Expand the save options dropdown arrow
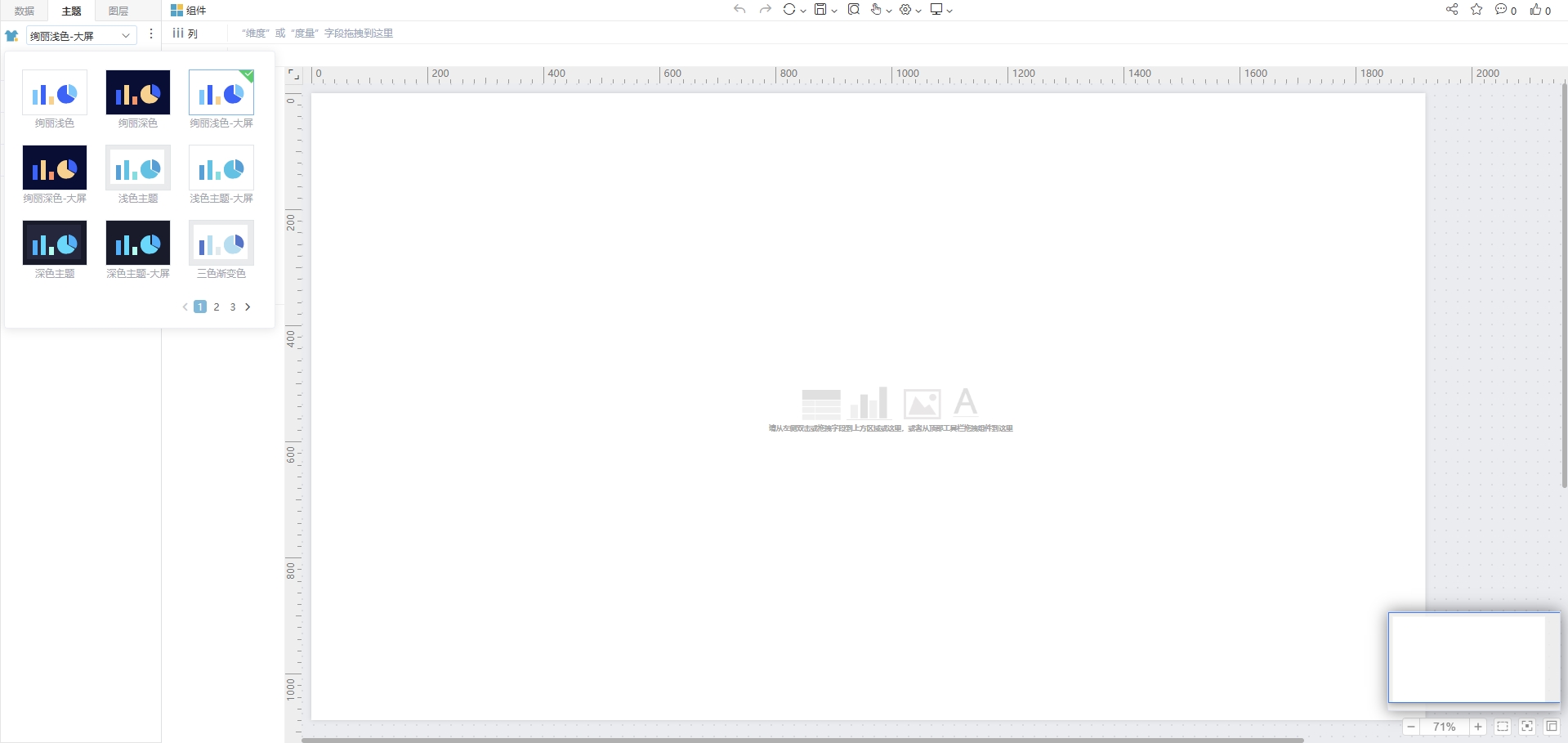1568x743 pixels. [834, 11]
